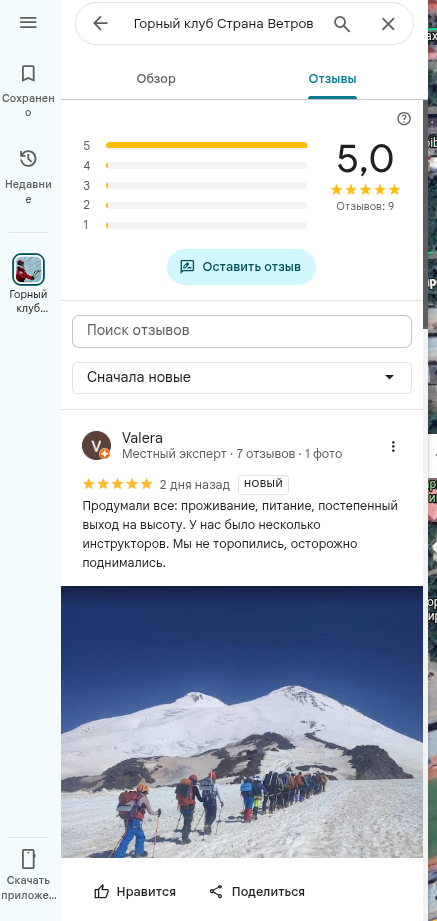Viewport: 437px width, 921px height.
Task: Click the Поиск отзывов input field
Action: coord(242,331)
